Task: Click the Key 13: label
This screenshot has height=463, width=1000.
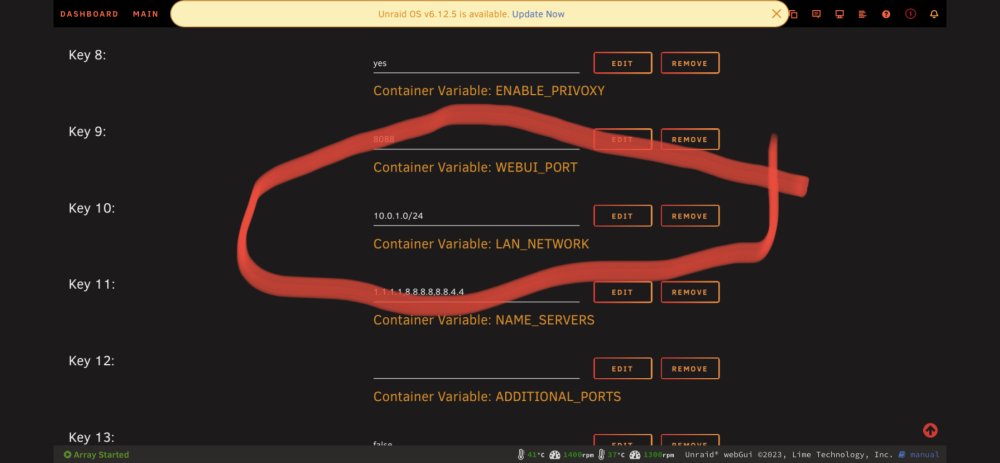Action: coord(92,437)
